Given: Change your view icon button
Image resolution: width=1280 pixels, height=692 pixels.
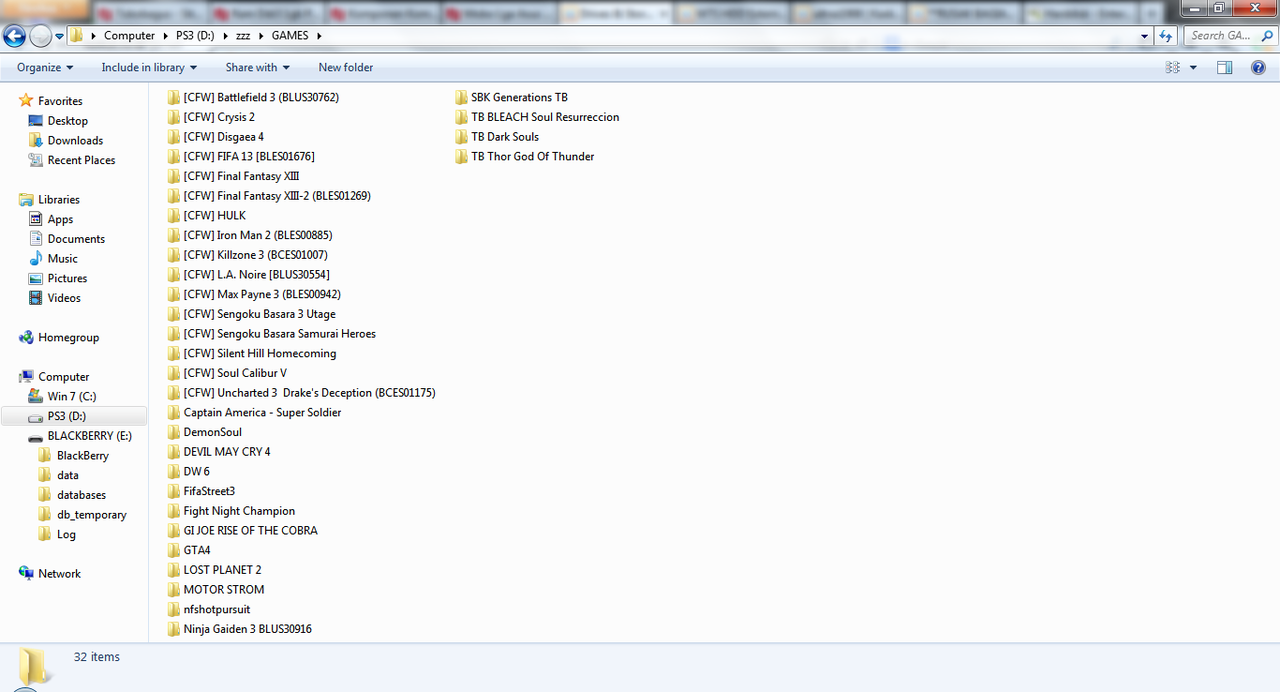Looking at the screenshot, I should click(x=1173, y=67).
